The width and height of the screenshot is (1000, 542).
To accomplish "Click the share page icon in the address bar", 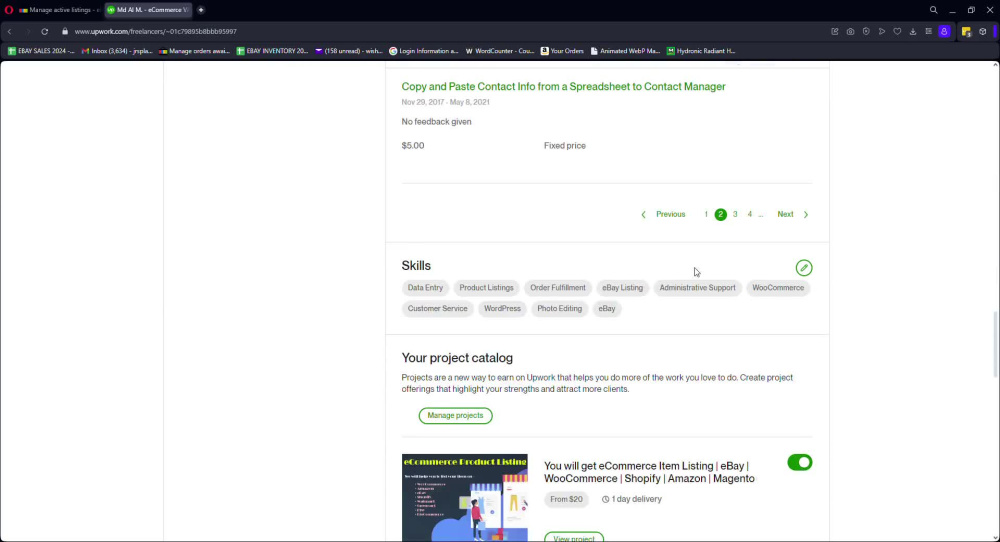I will [x=835, y=31].
